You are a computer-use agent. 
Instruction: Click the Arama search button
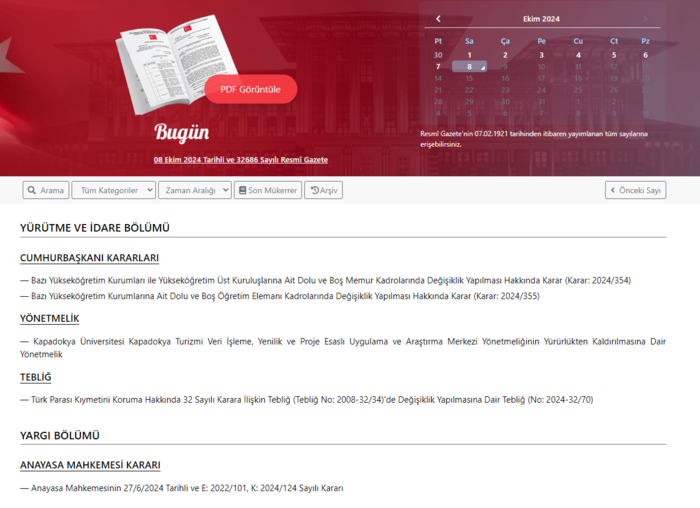[x=46, y=190]
